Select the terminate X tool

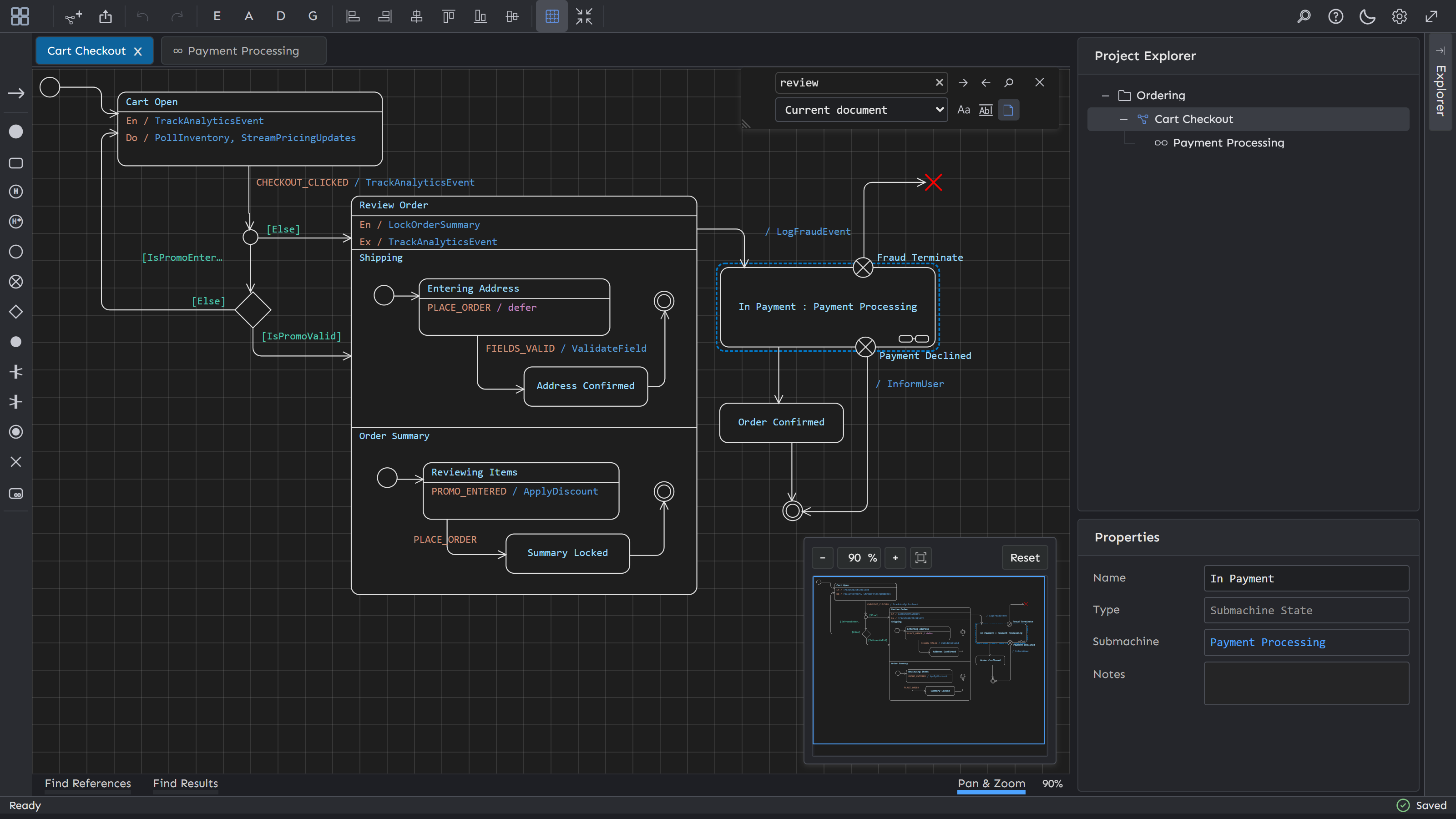point(16,462)
